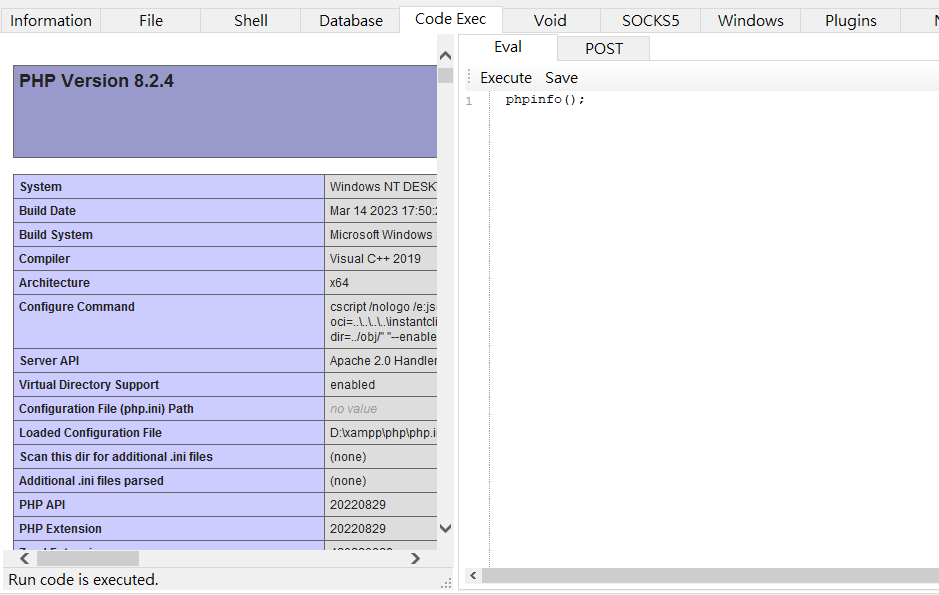Image resolution: width=939 pixels, height=595 pixels.
Task: Click the Execute button
Action: point(506,78)
